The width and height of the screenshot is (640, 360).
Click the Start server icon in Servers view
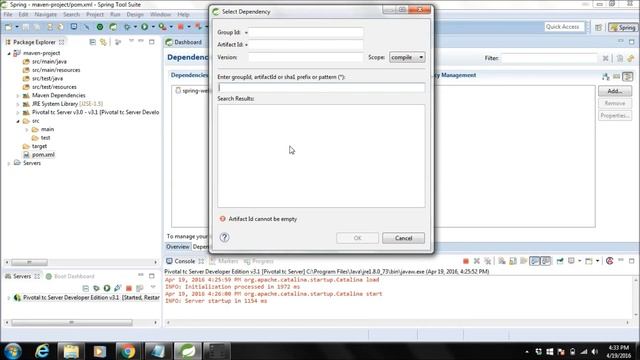pos(107,288)
